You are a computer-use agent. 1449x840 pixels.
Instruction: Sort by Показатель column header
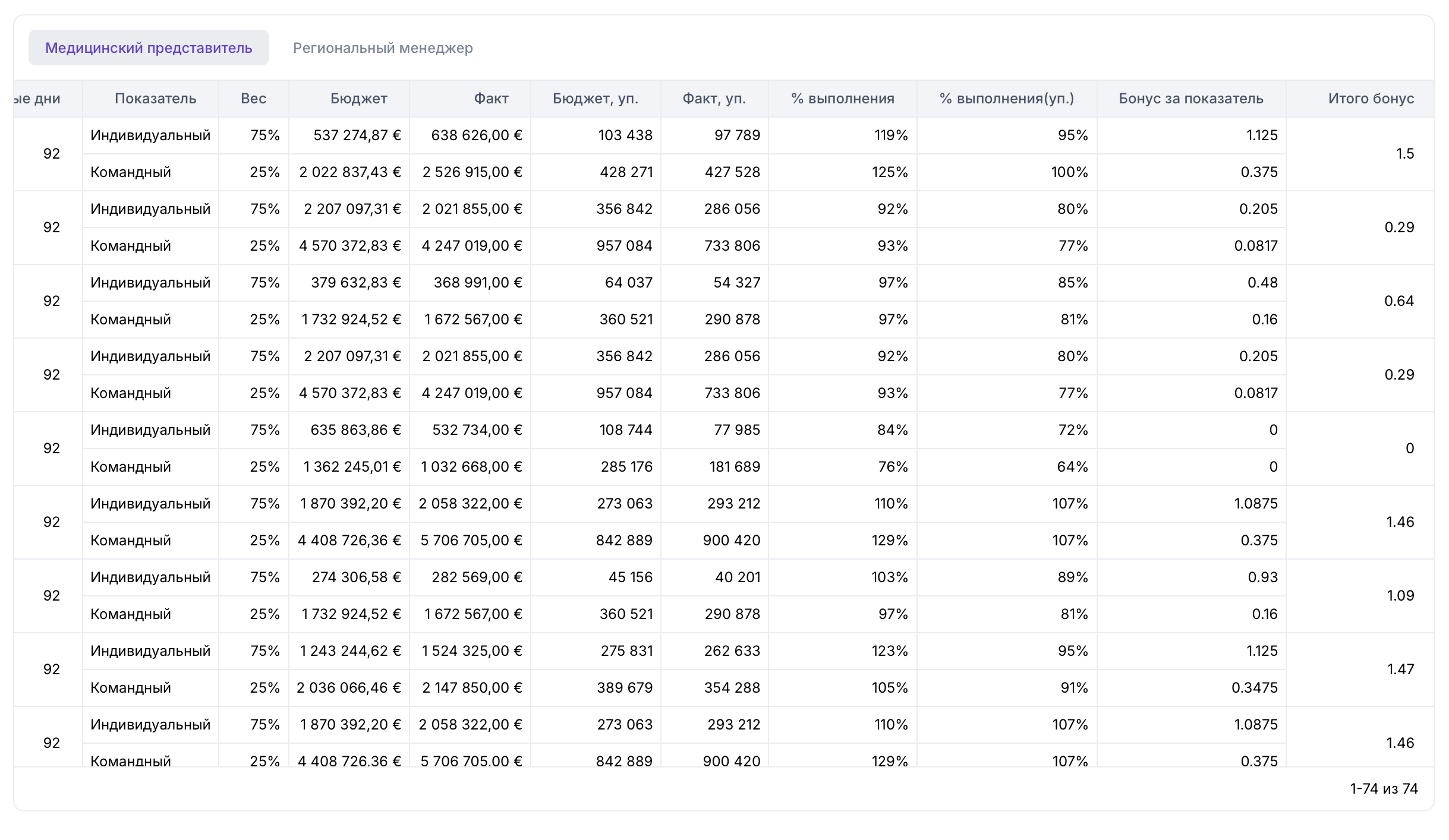point(155,99)
